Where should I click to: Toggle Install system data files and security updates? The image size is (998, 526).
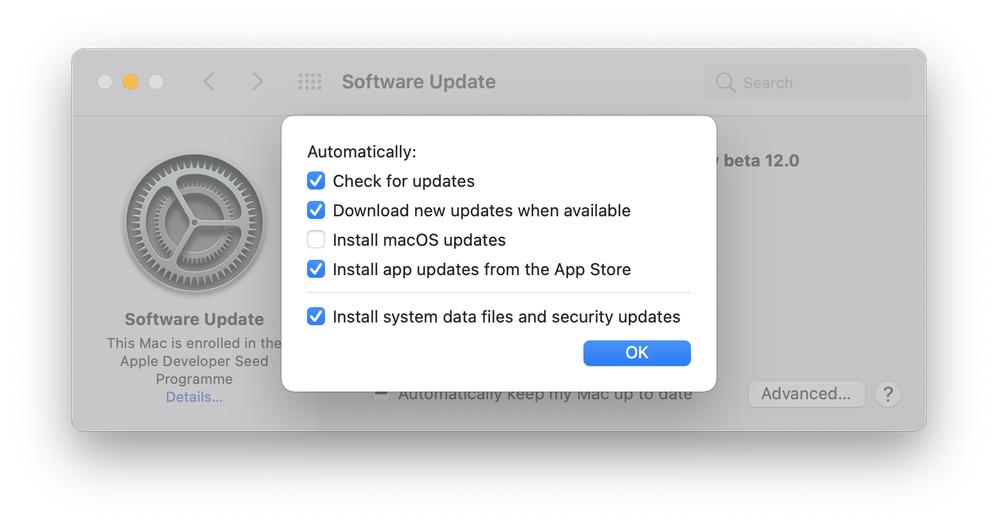pos(316,317)
